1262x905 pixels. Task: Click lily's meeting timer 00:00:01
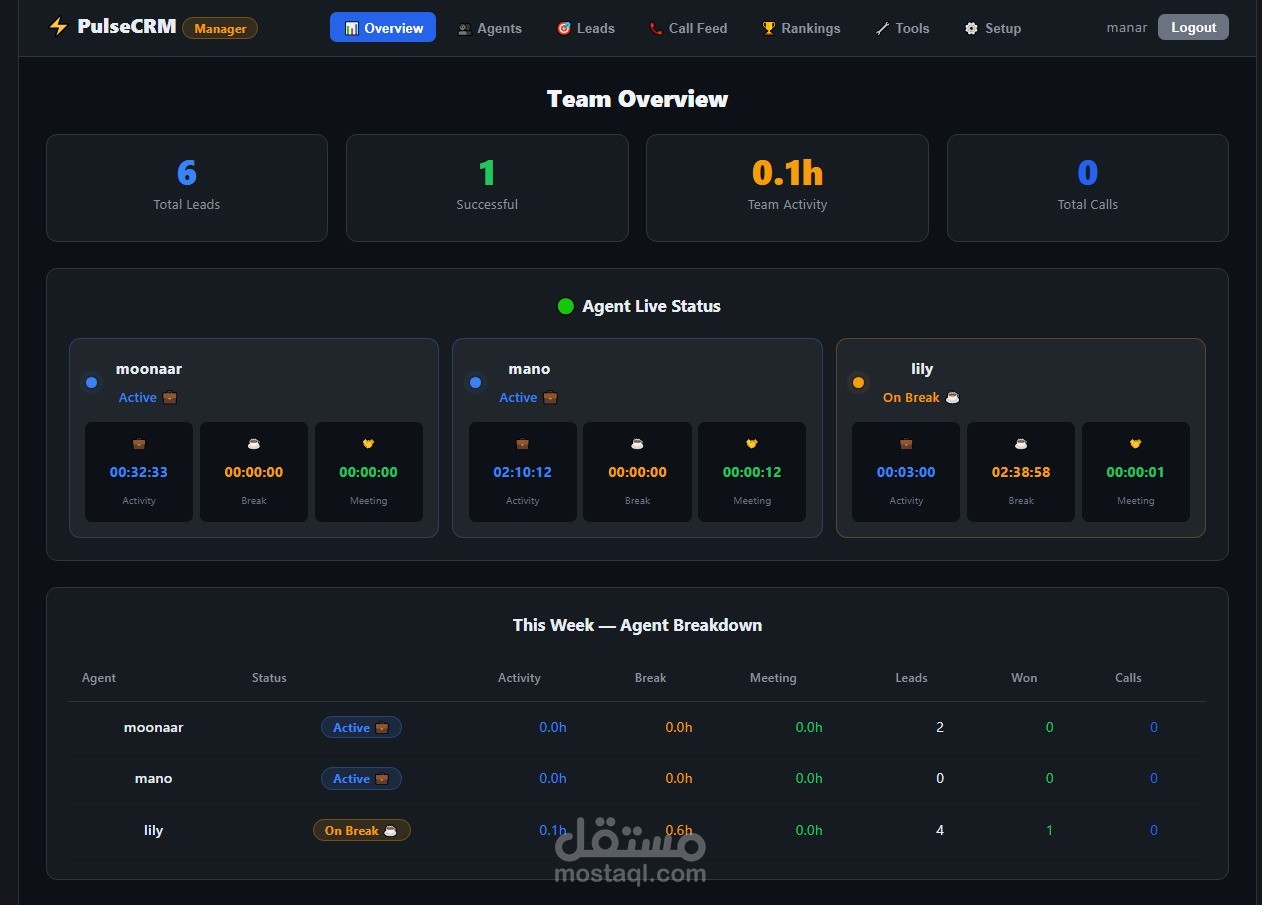(x=1136, y=472)
